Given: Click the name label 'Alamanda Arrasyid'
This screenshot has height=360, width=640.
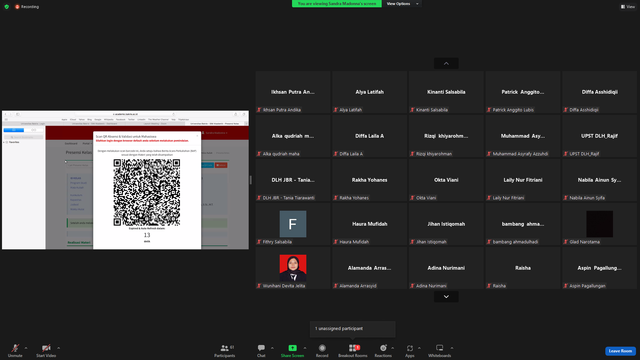Looking at the screenshot, I should tap(358, 286).
